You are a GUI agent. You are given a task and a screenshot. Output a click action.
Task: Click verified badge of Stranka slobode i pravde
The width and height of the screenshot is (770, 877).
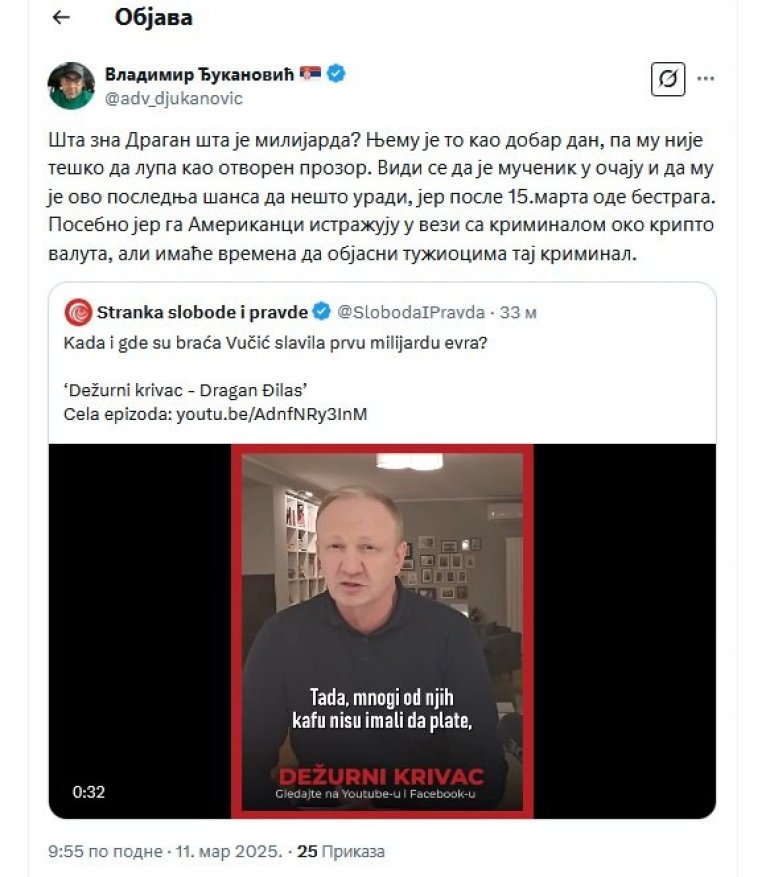click(322, 312)
